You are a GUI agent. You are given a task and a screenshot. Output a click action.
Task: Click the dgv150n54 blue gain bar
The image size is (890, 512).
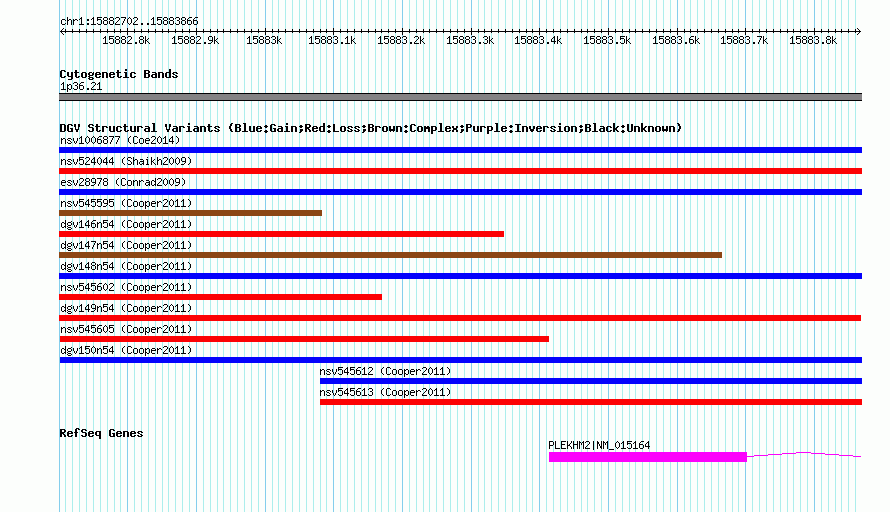tap(460, 360)
